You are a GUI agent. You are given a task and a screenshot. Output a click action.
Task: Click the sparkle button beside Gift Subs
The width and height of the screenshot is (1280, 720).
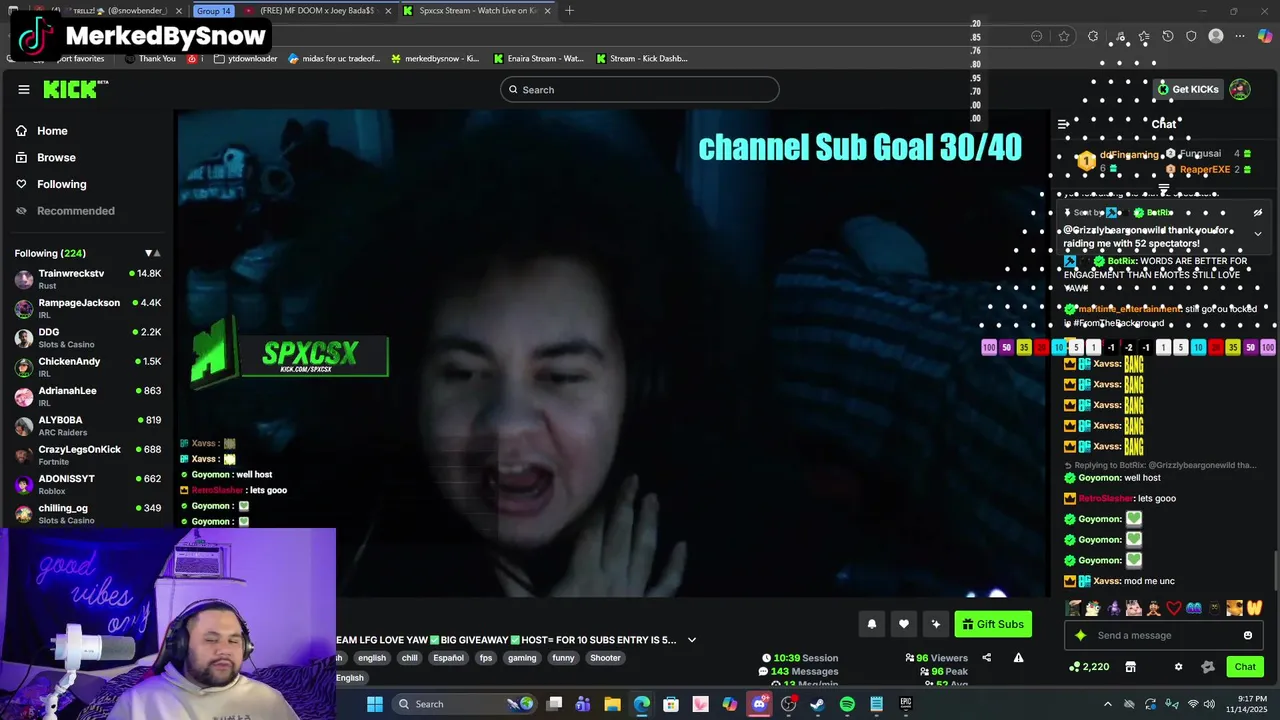point(936,624)
